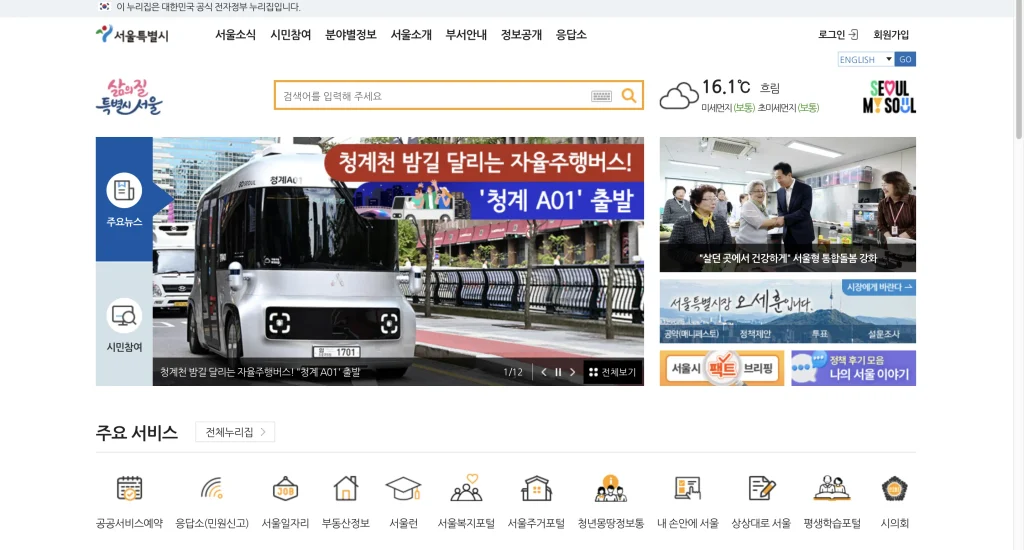
Task: Click the 16.1℃ temperature reading
Action: tap(726, 87)
